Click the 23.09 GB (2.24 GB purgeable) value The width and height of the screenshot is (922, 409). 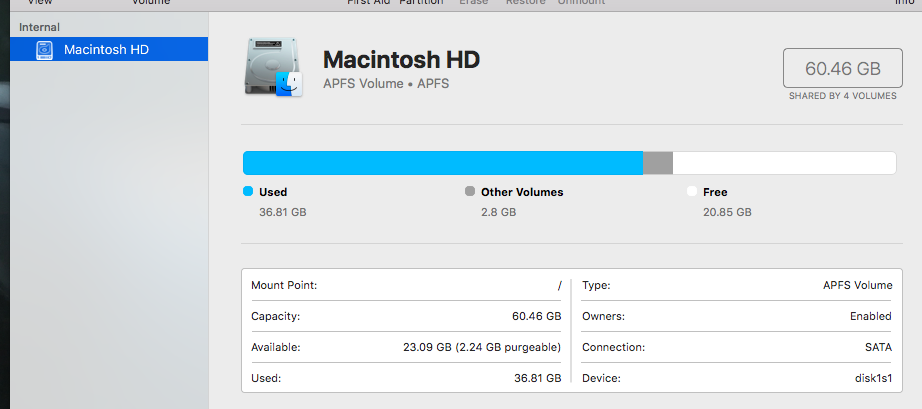point(482,347)
